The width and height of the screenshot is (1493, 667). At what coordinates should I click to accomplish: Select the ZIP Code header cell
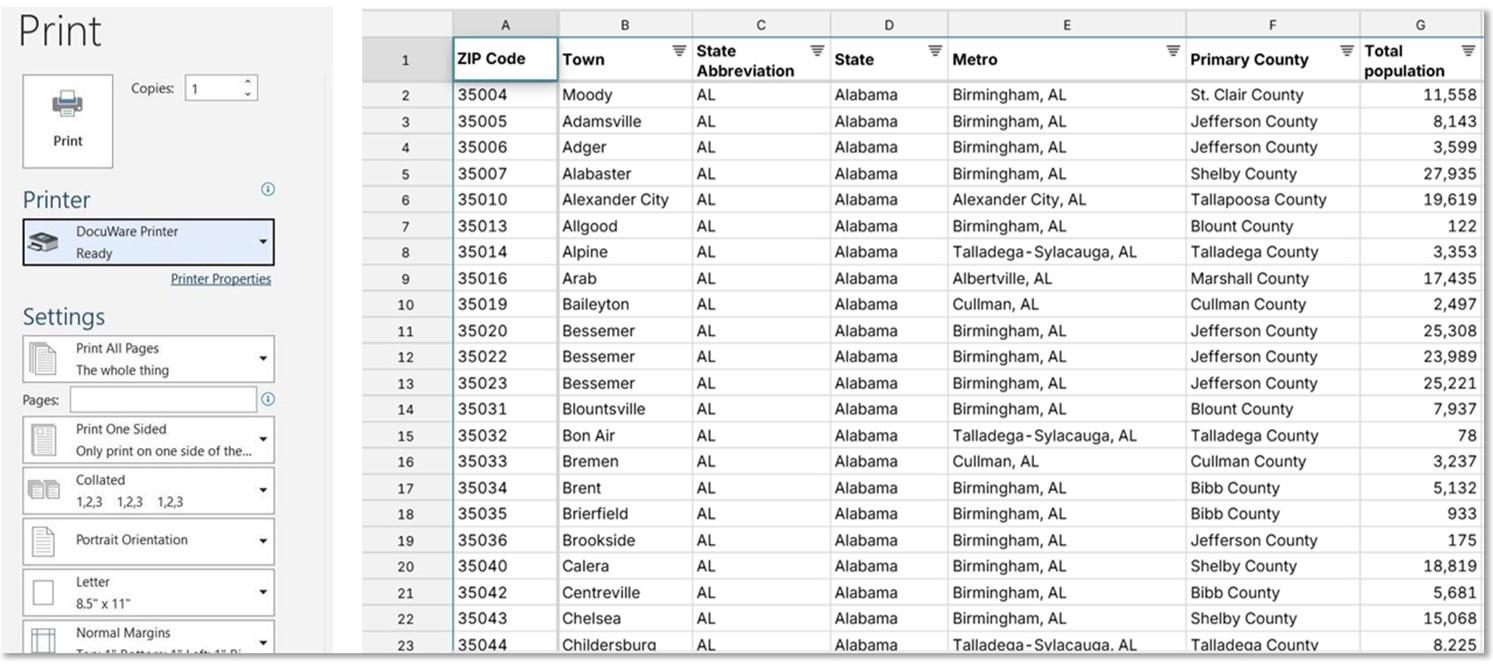tap(505, 60)
